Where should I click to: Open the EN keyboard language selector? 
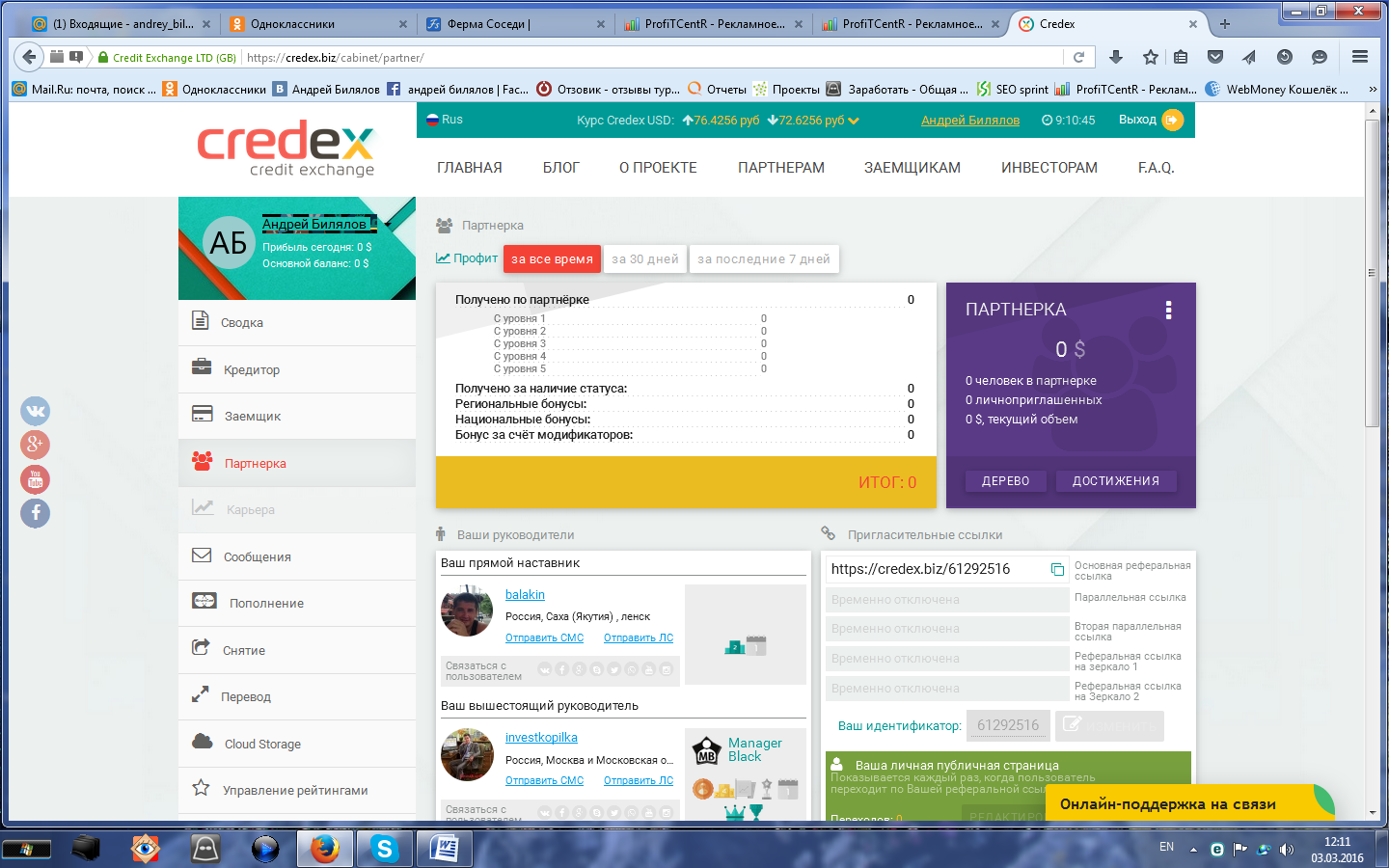tap(1166, 847)
